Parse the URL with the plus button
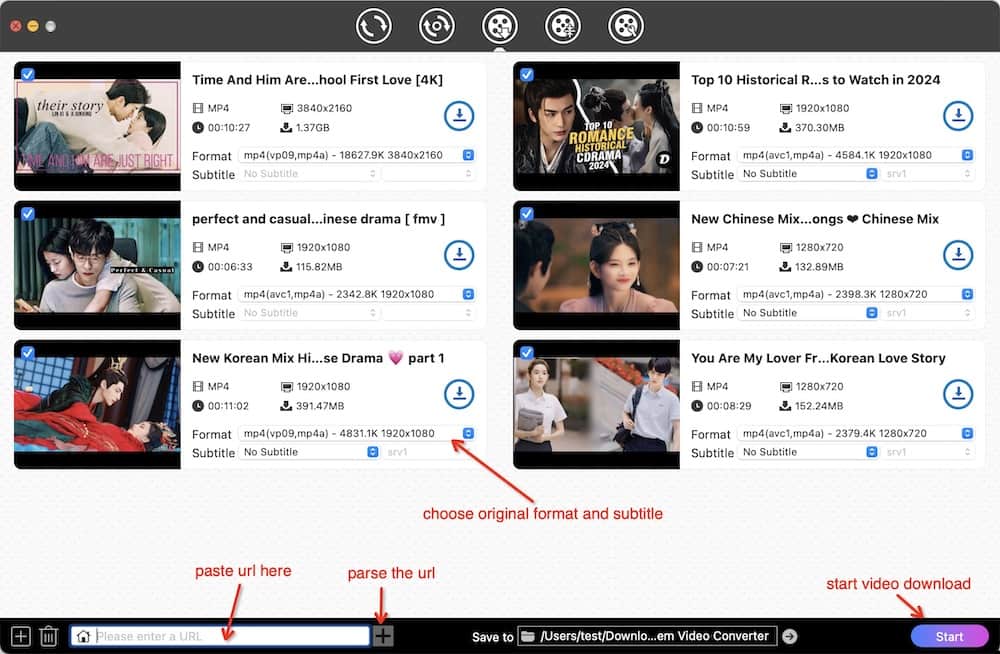The image size is (1000, 654). pyautogui.click(x=383, y=635)
